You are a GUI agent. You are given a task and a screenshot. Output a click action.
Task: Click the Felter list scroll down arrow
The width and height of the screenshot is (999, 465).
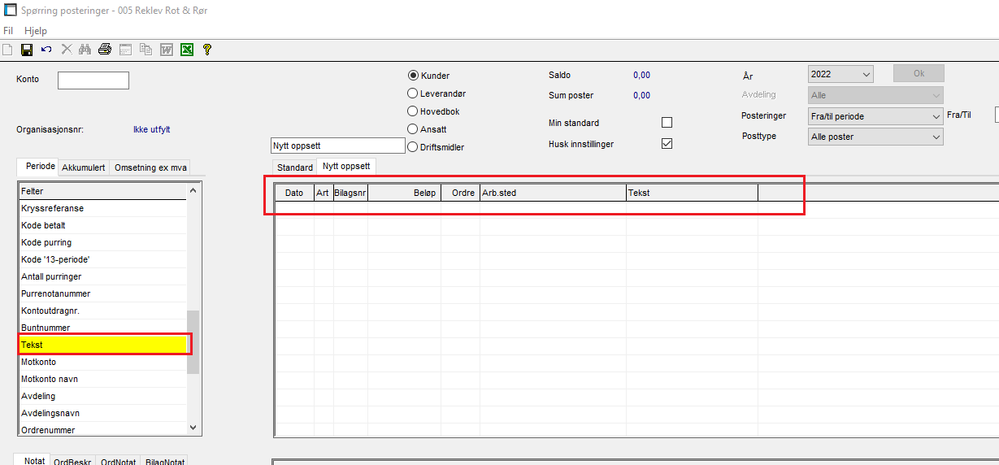point(194,428)
